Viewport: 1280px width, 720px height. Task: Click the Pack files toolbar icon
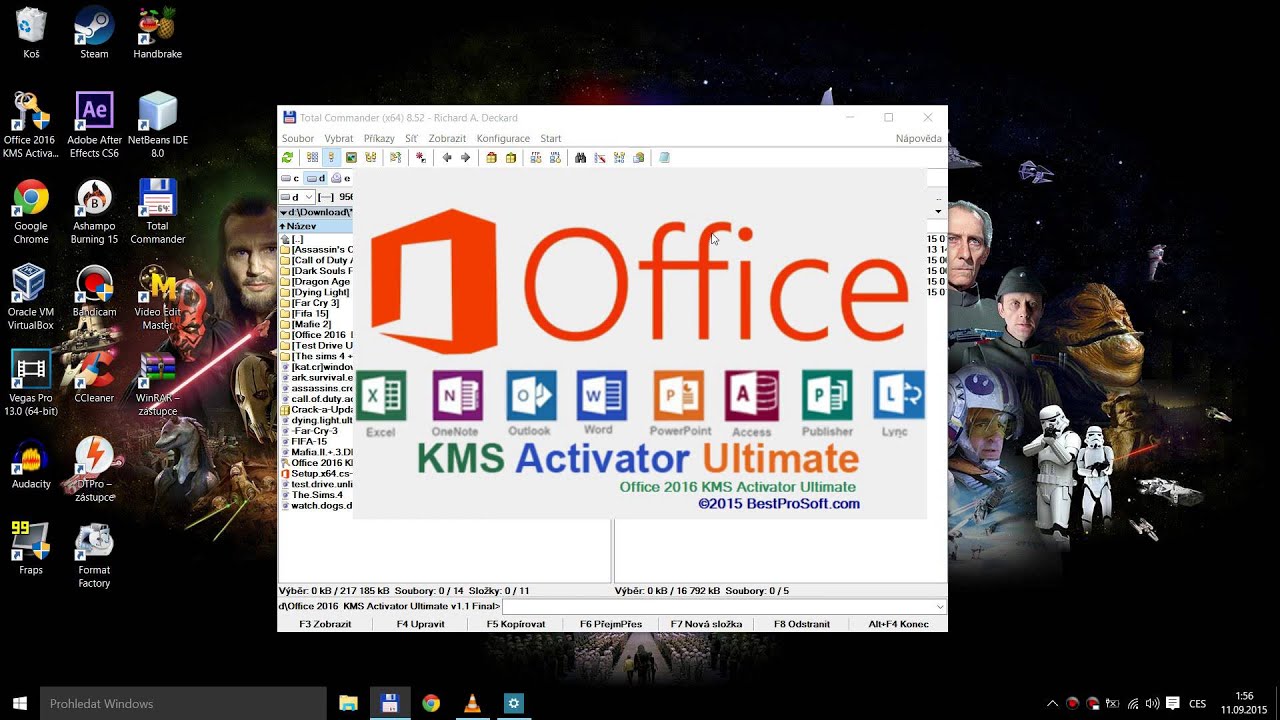[491, 158]
